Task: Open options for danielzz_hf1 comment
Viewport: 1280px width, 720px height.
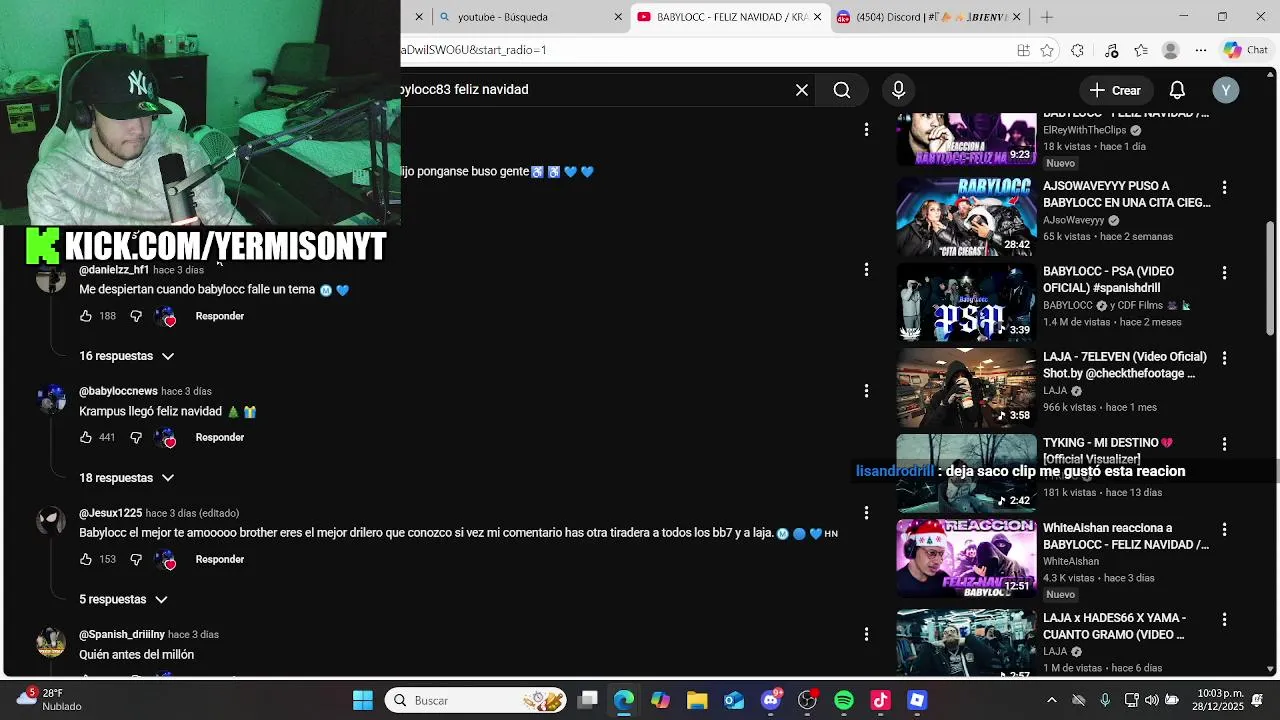Action: coord(867,269)
